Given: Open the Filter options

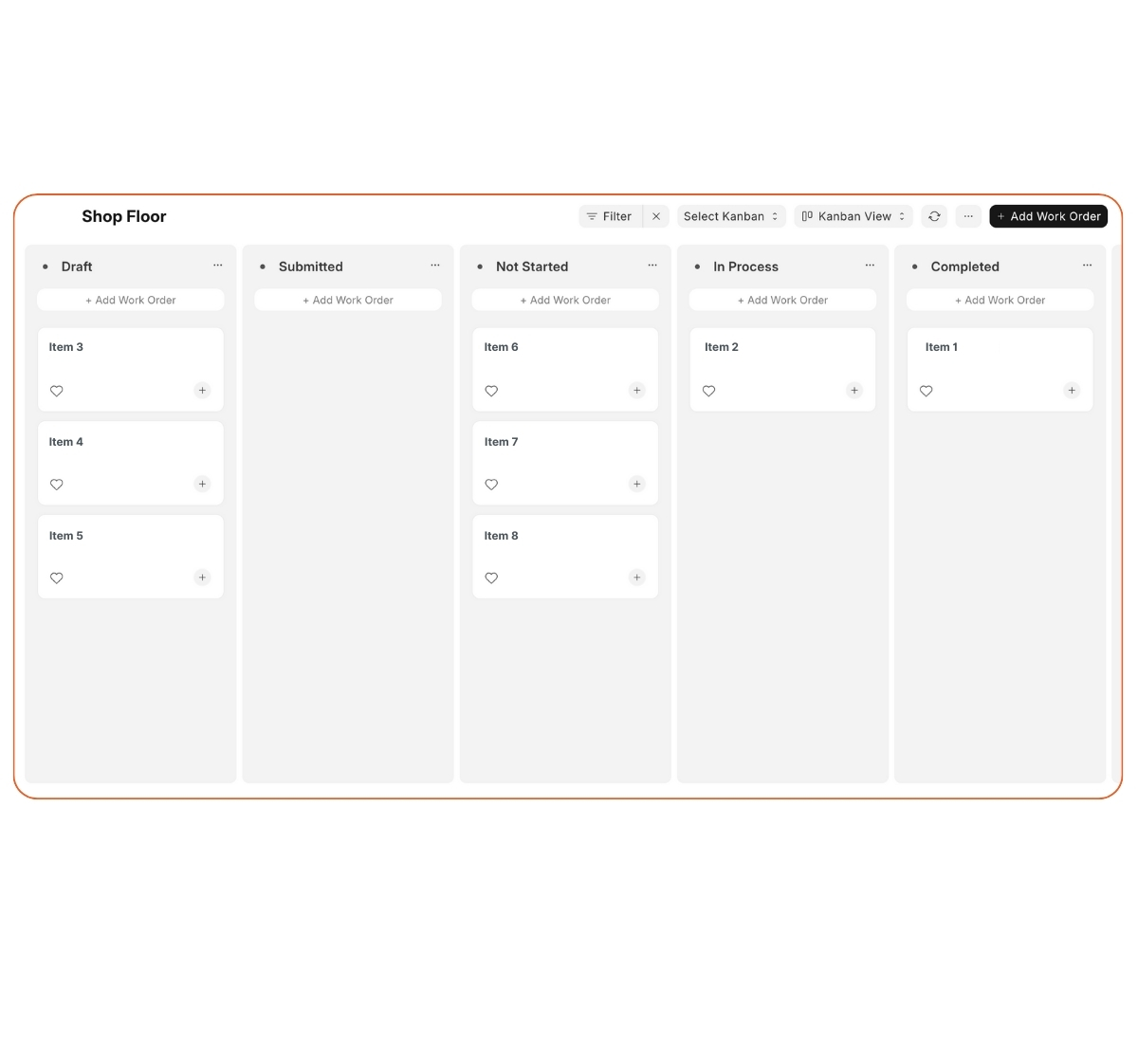Looking at the screenshot, I should tap(610, 216).
